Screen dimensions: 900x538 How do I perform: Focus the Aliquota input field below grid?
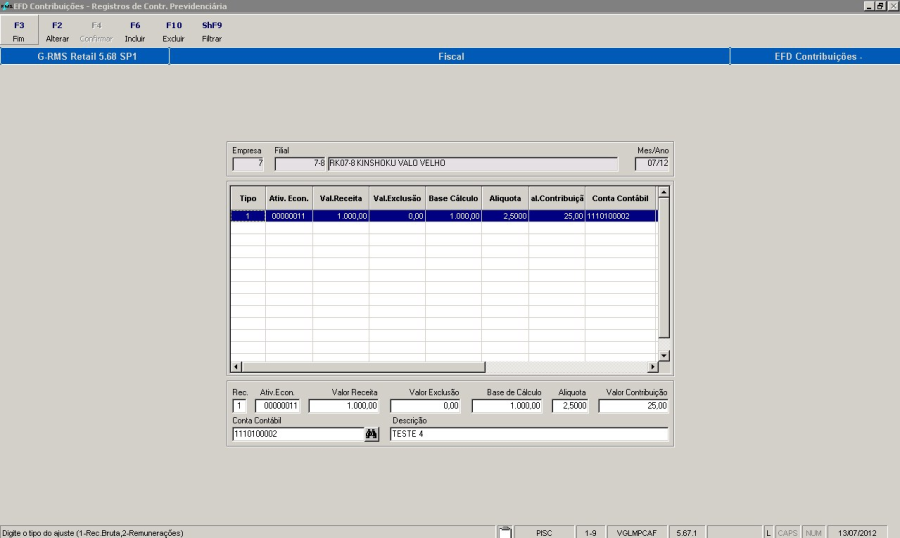[x=570, y=406]
